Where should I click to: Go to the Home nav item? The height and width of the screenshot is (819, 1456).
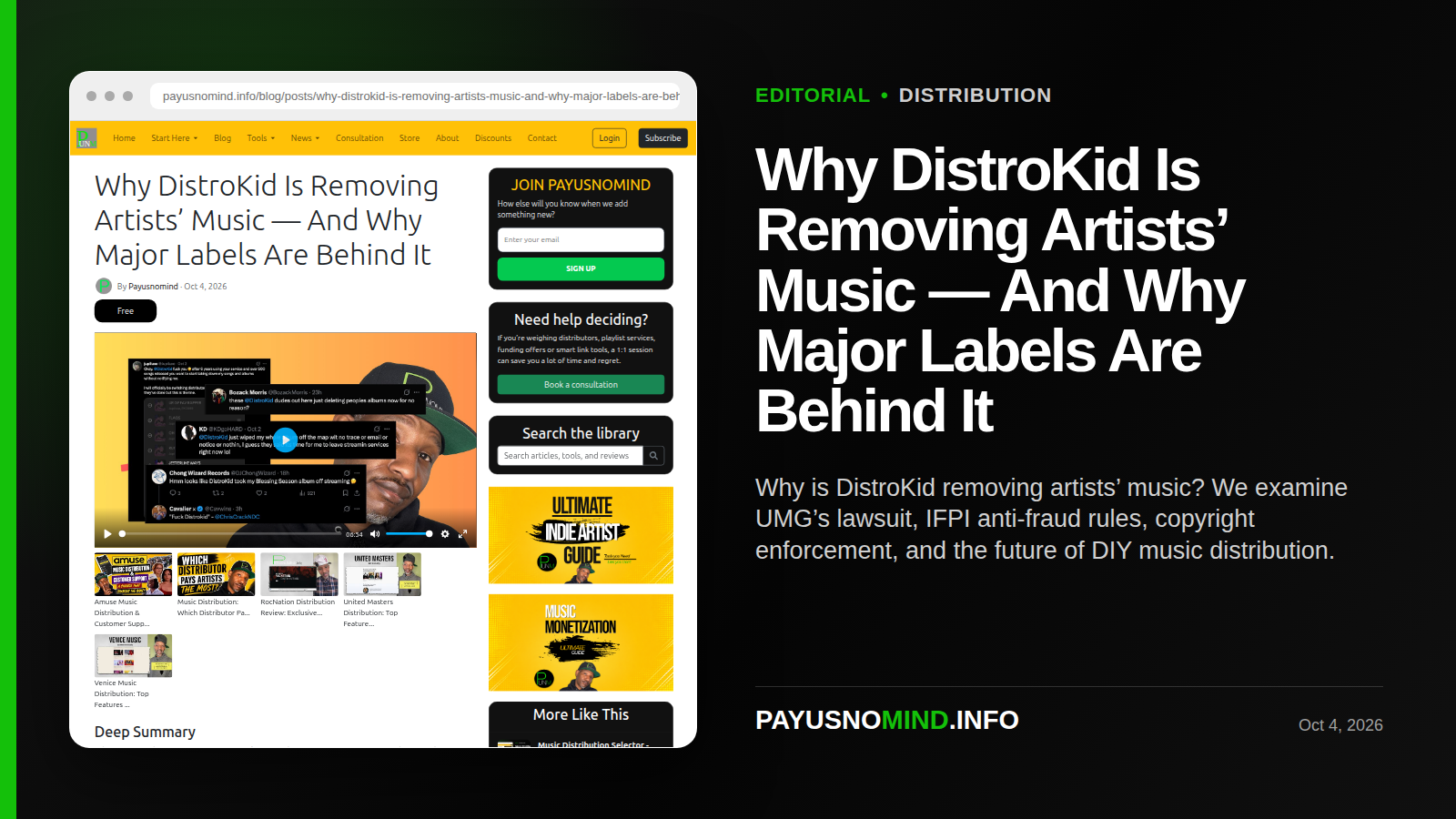coord(124,138)
